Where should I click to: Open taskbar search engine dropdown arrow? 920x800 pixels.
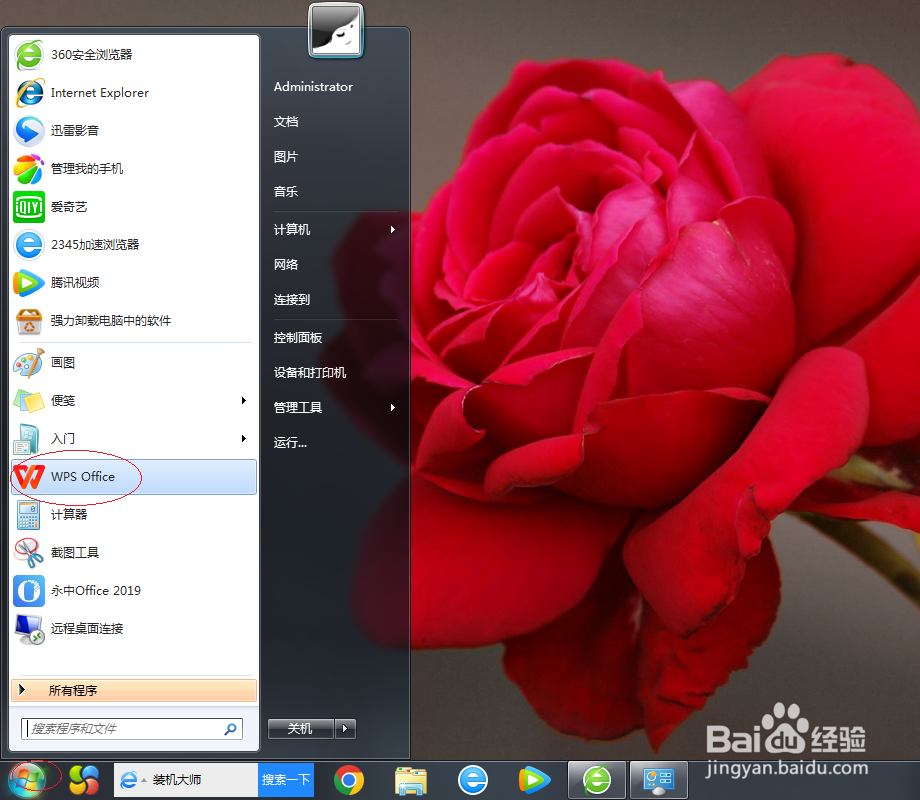click(x=144, y=781)
